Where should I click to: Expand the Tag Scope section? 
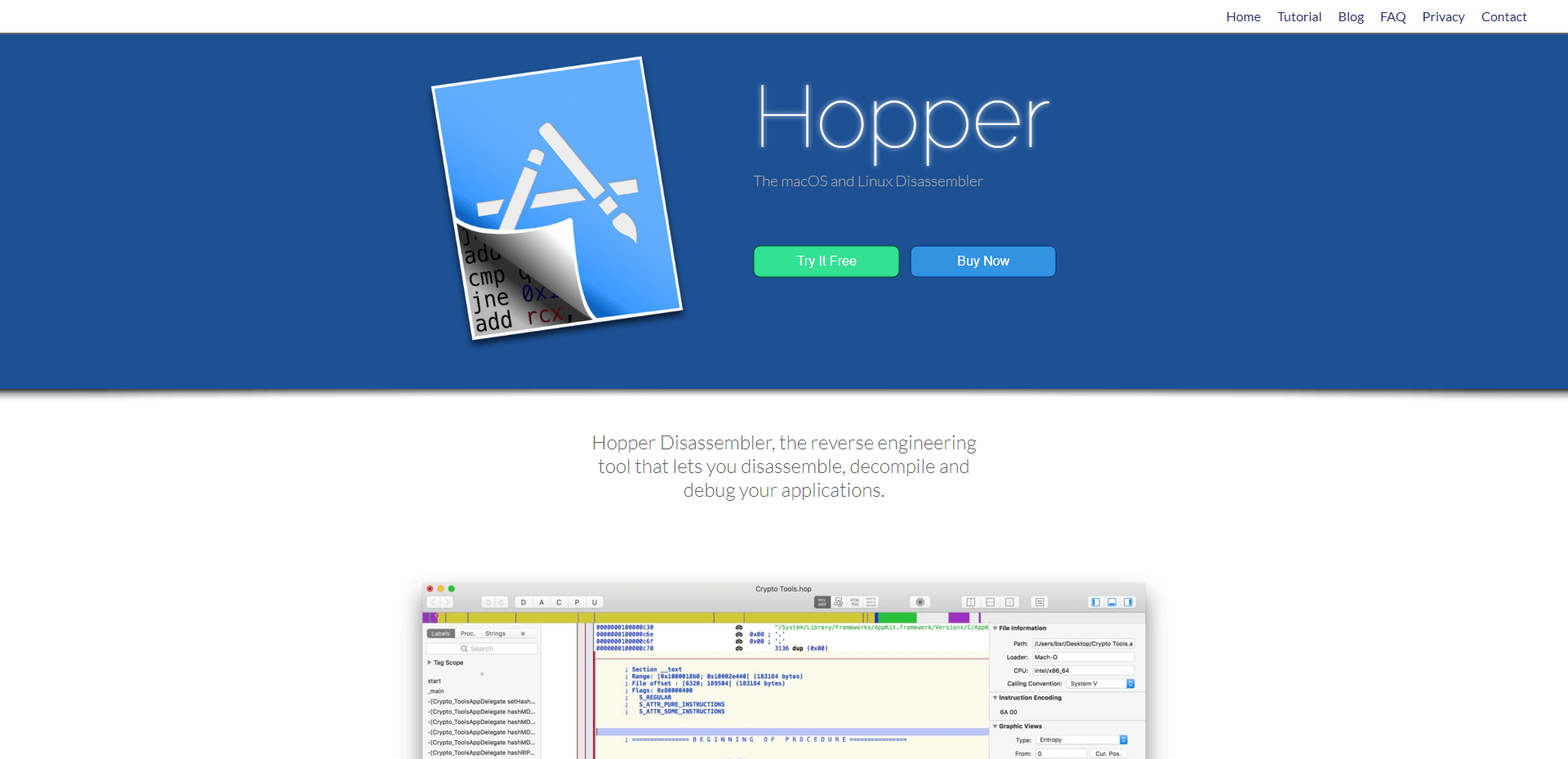[430, 663]
